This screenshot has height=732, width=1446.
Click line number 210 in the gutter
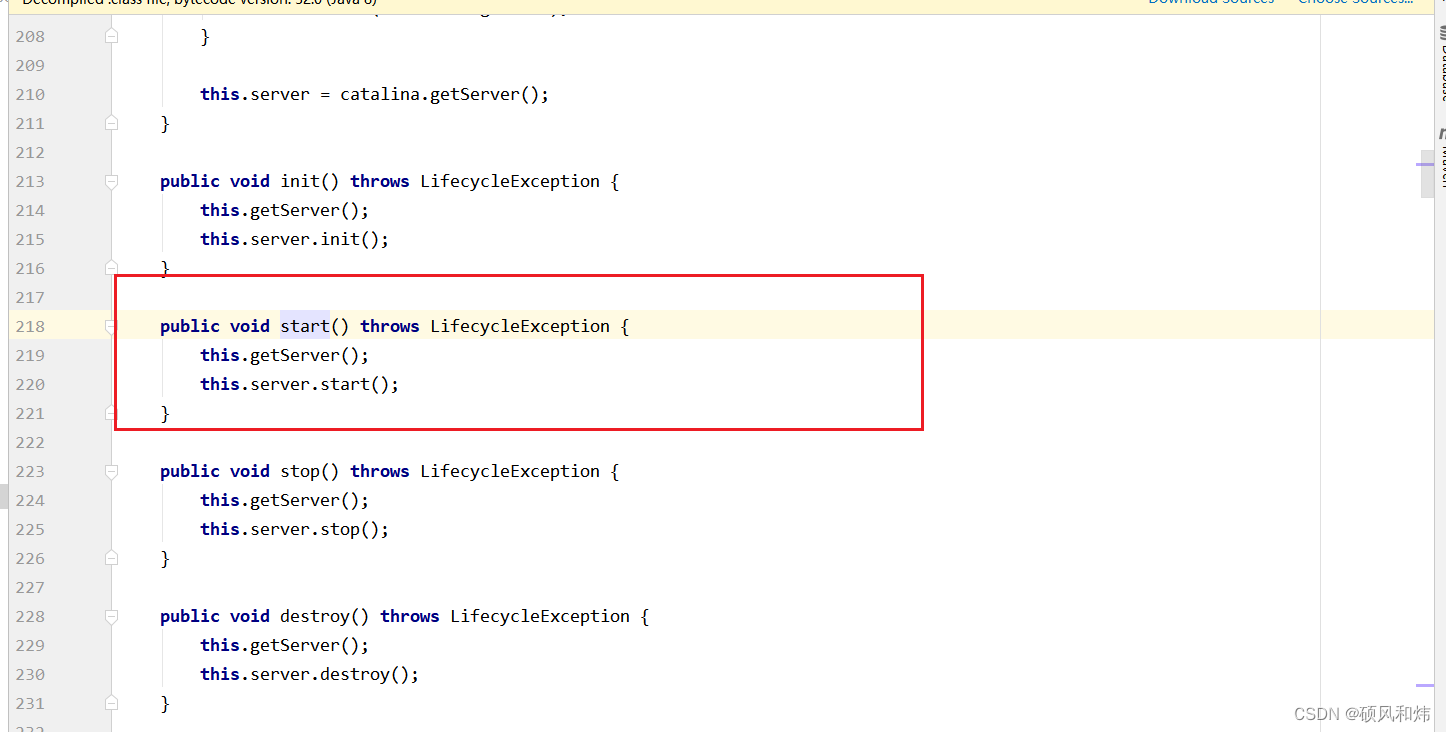(30, 94)
